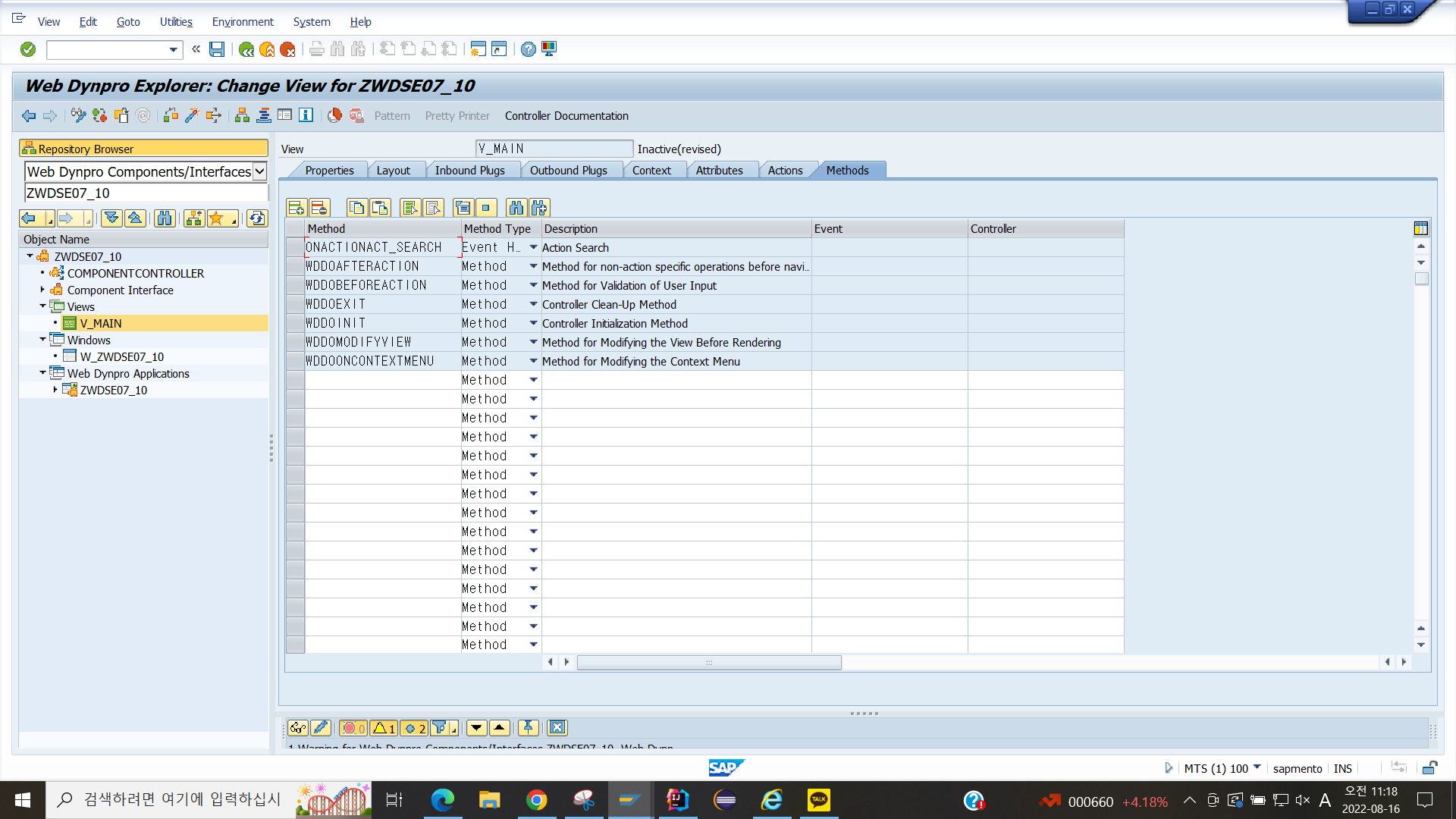The width and height of the screenshot is (1456, 819).
Task: Click the Check syntax scale icon
Action: coord(171,115)
